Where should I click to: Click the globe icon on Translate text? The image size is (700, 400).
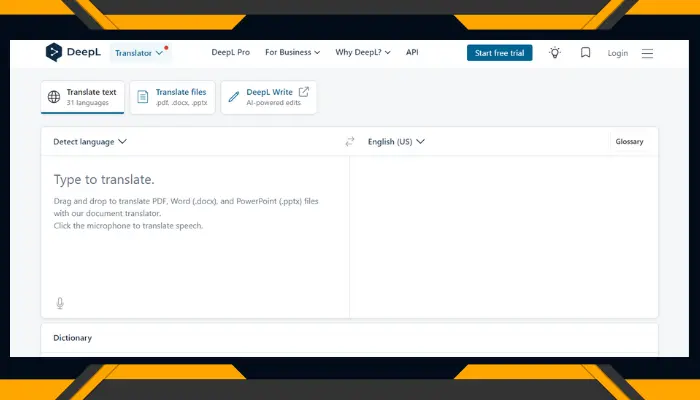point(54,97)
